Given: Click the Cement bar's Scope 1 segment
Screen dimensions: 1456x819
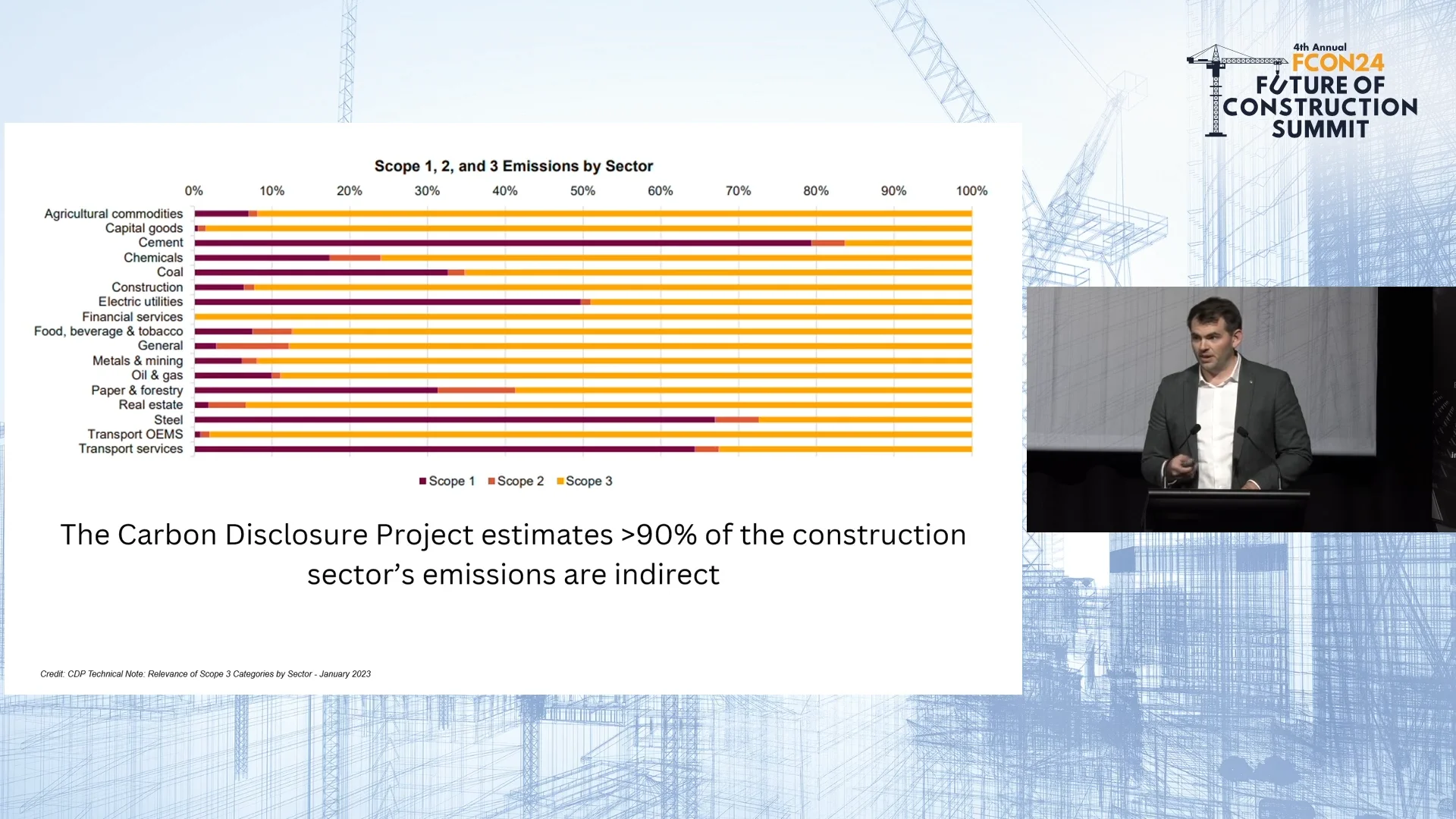Looking at the screenshot, I should [x=503, y=243].
